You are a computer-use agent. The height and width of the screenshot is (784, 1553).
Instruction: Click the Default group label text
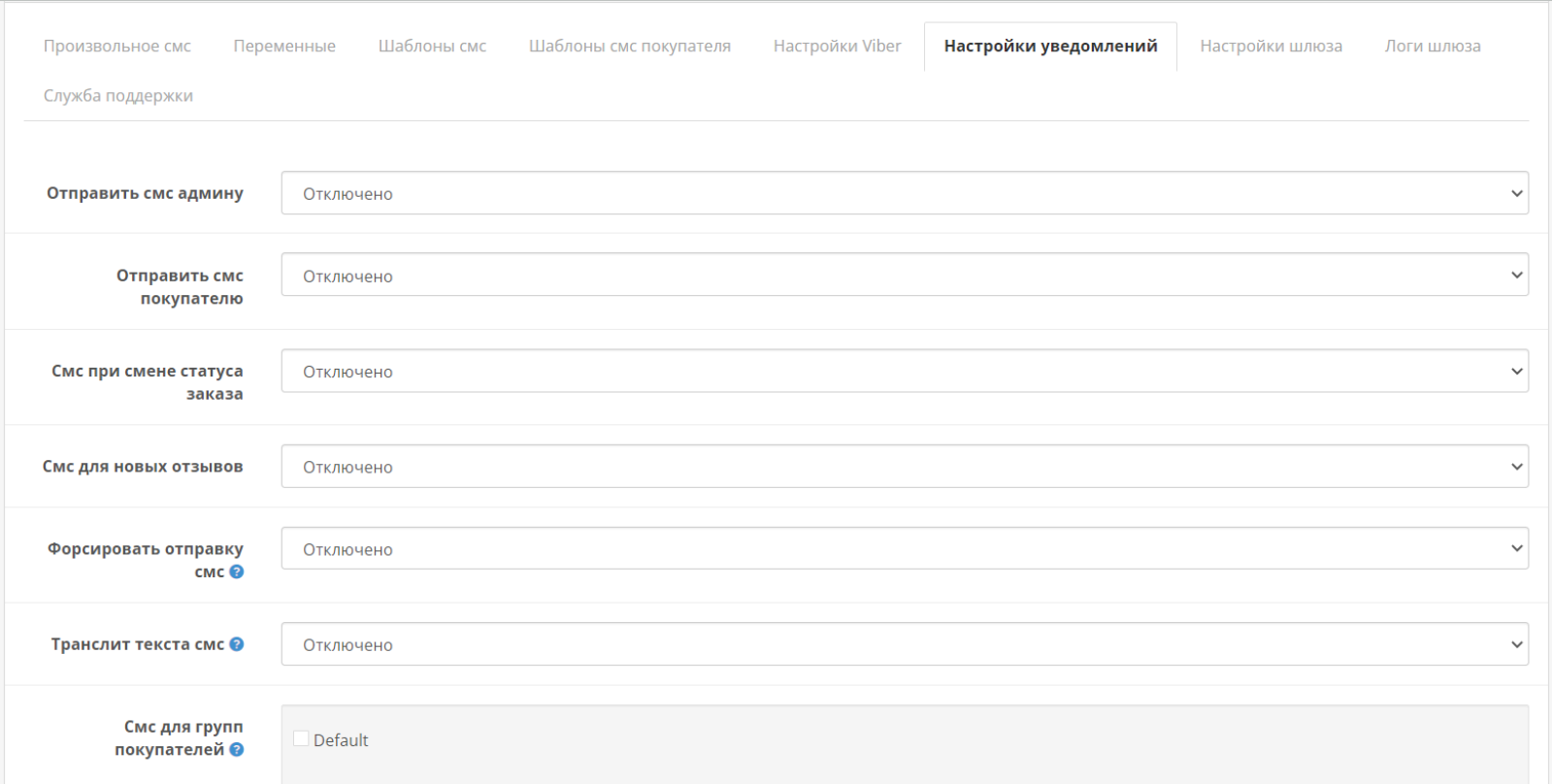pyautogui.click(x=341, y=740)
